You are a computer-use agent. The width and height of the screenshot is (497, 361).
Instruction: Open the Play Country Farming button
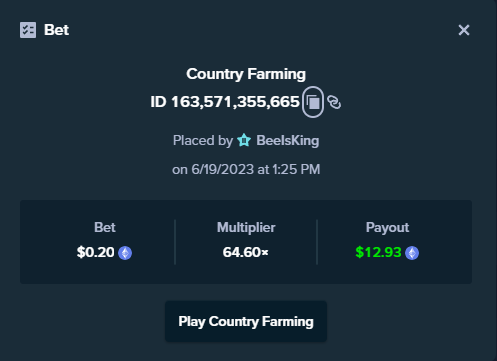click(246, 321)
